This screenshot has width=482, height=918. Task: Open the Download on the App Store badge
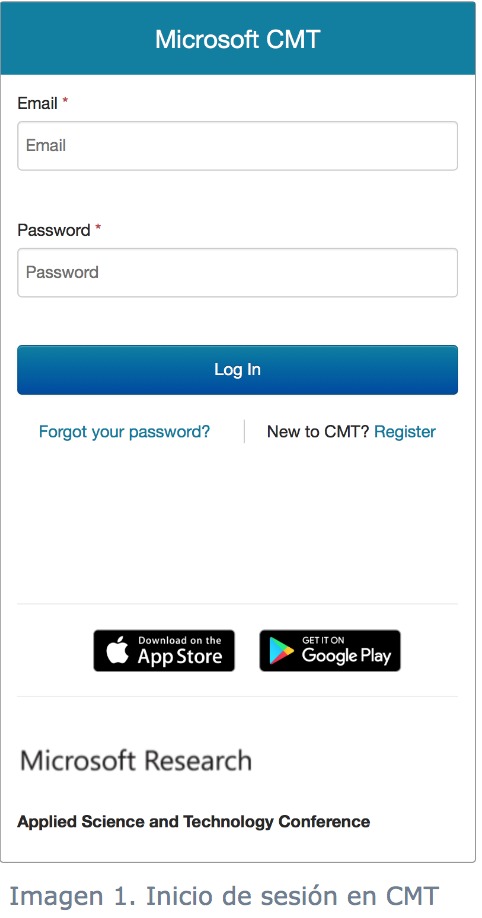point(164,650)
